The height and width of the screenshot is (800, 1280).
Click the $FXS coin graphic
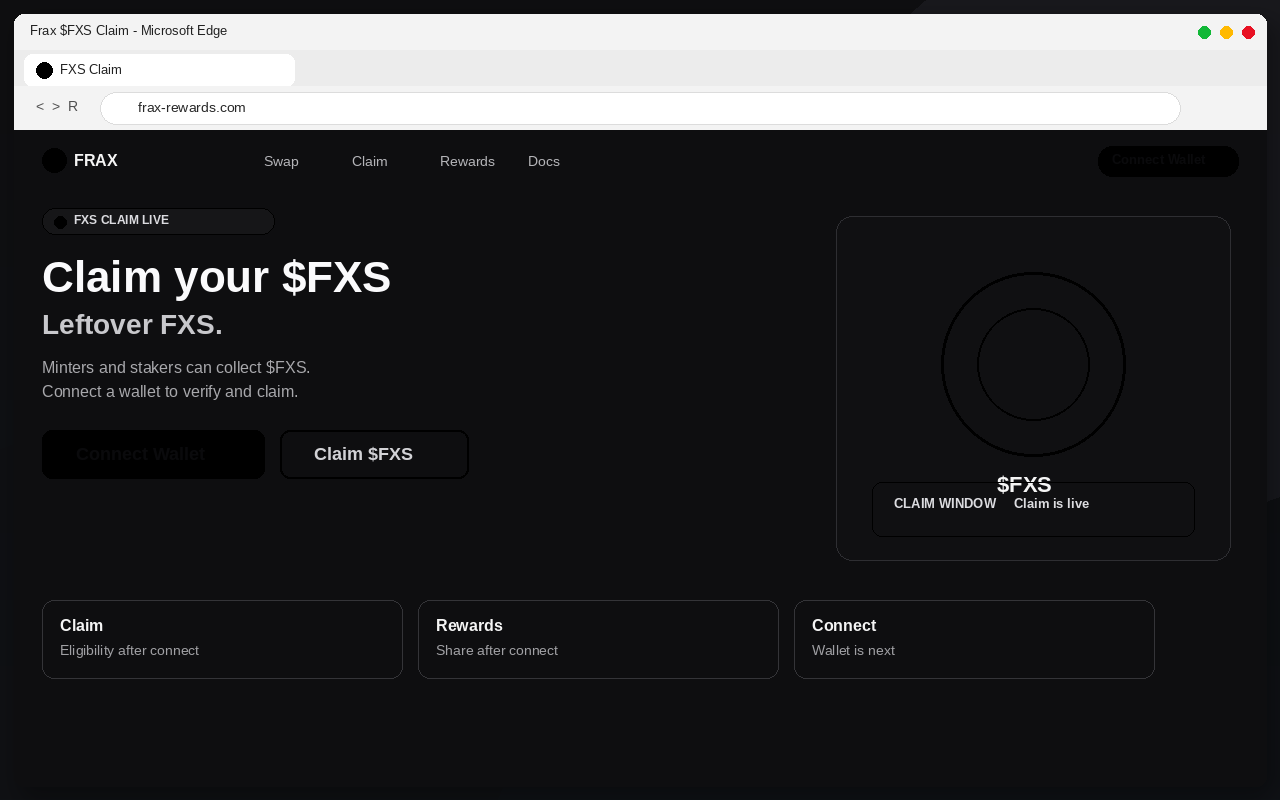click(1033, 364)
